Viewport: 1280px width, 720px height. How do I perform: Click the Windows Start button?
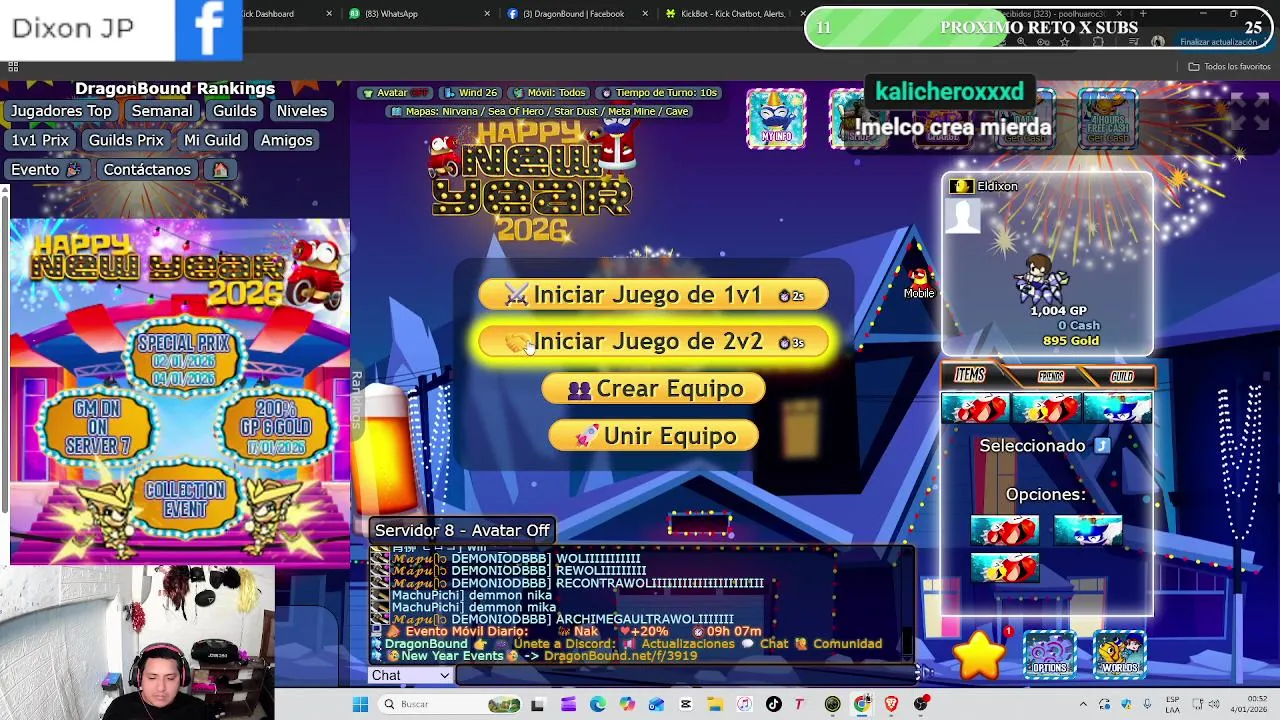tap(360, 704)
